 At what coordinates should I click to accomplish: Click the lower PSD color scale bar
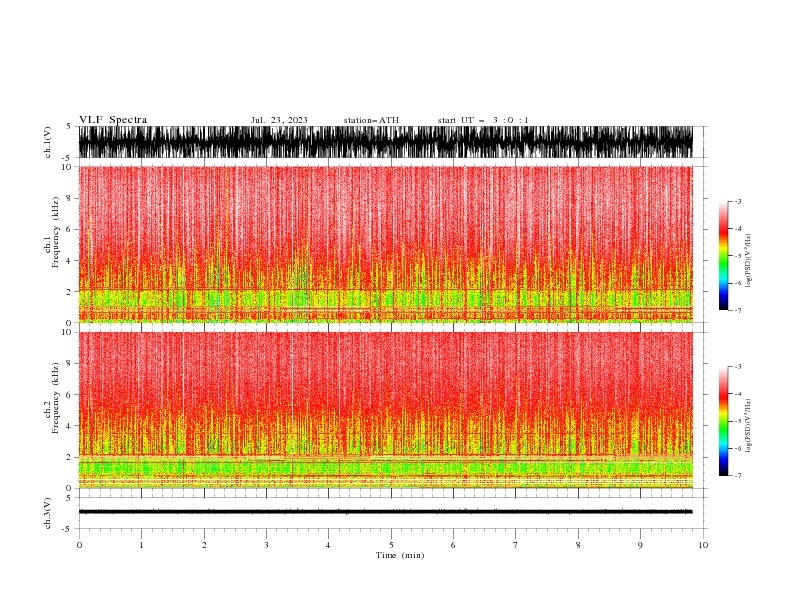click(x=723, y=421)
